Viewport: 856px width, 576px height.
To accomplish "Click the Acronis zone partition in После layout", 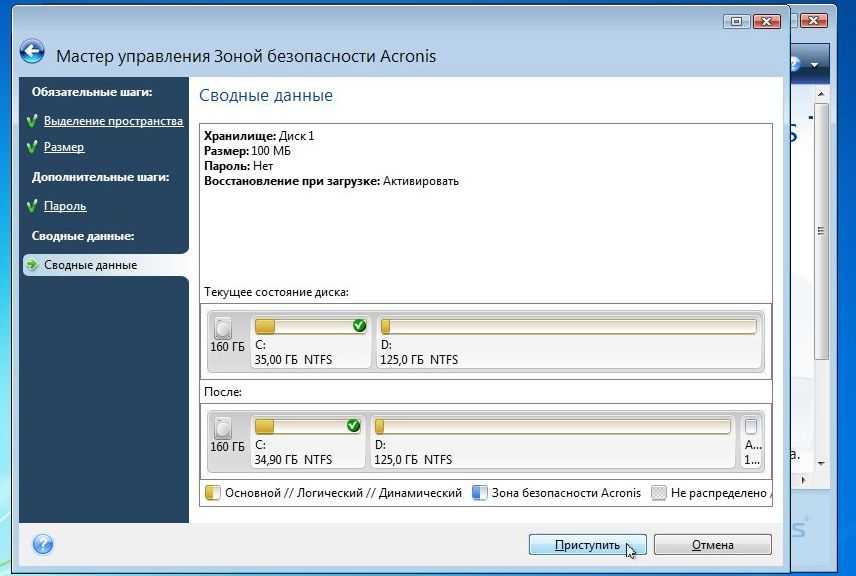I will click(751, 441).
